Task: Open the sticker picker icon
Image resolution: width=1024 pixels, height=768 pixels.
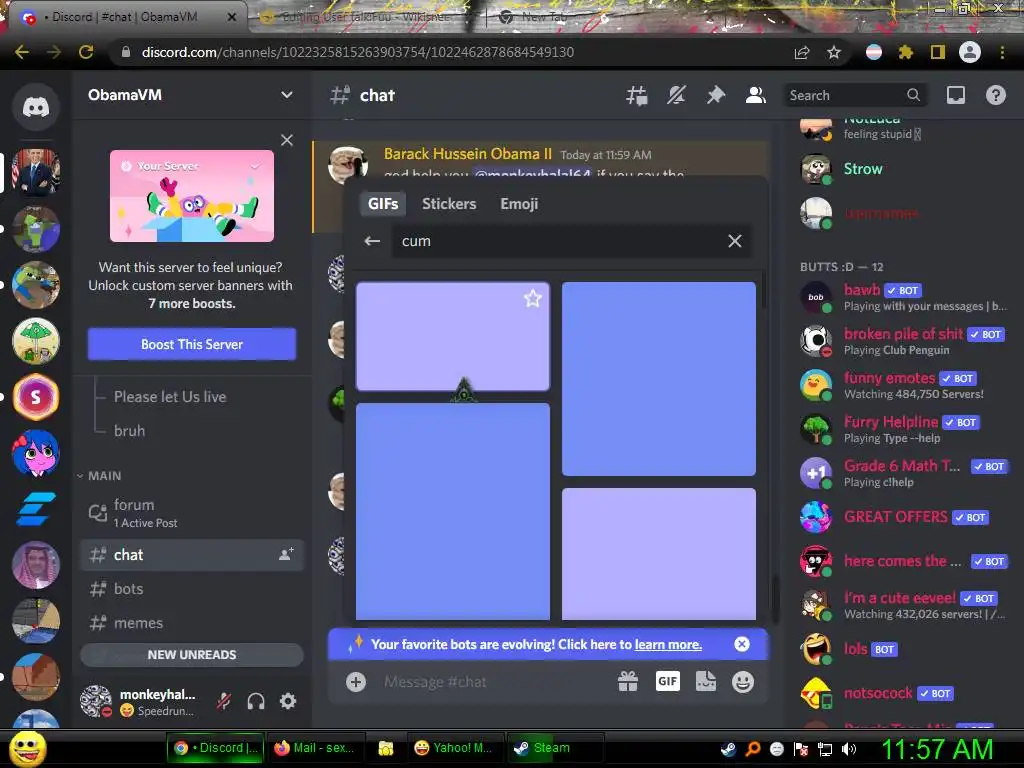Action: click(x=705, y=682)
